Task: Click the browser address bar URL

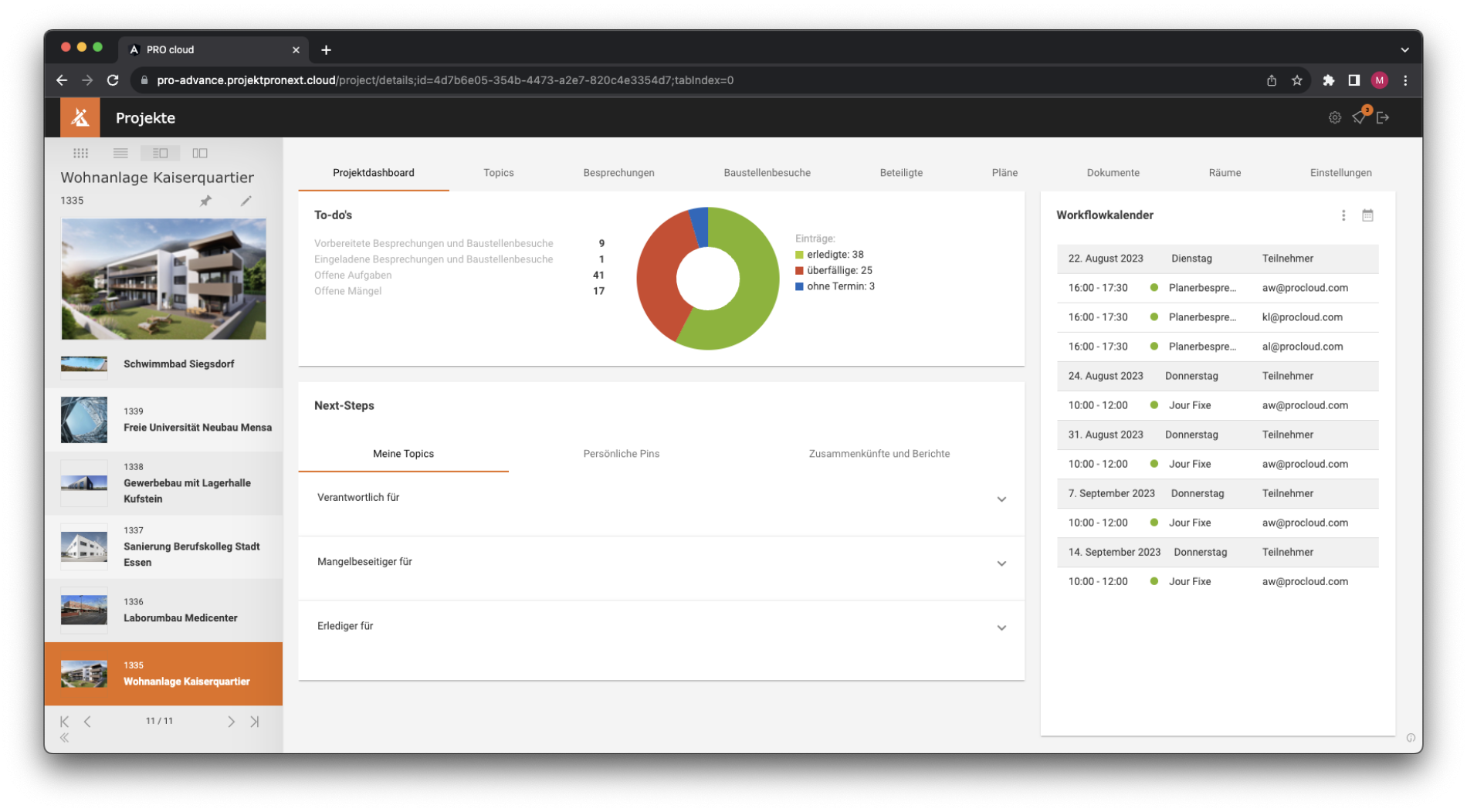Action: (445, 80)
